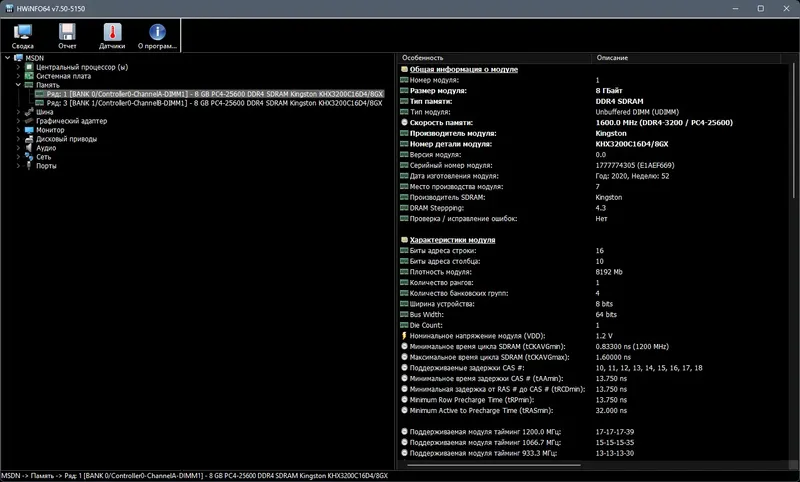Collapse the MSDN root tree node
The image size is (800, 482).
8,58
